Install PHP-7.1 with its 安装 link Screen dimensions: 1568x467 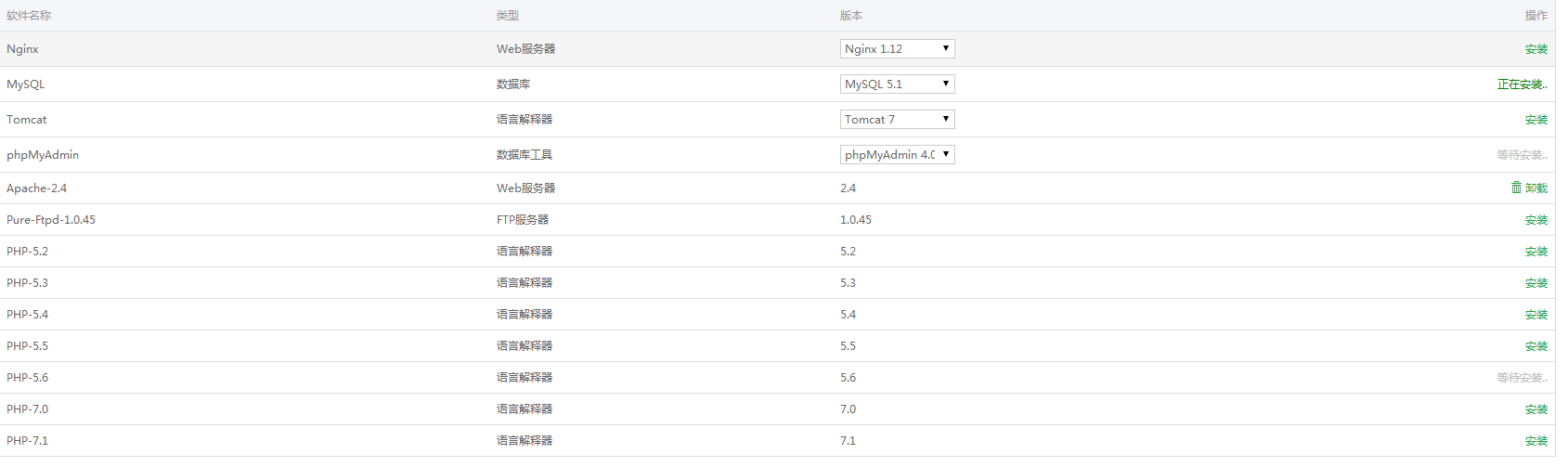tap(1536, 441)
